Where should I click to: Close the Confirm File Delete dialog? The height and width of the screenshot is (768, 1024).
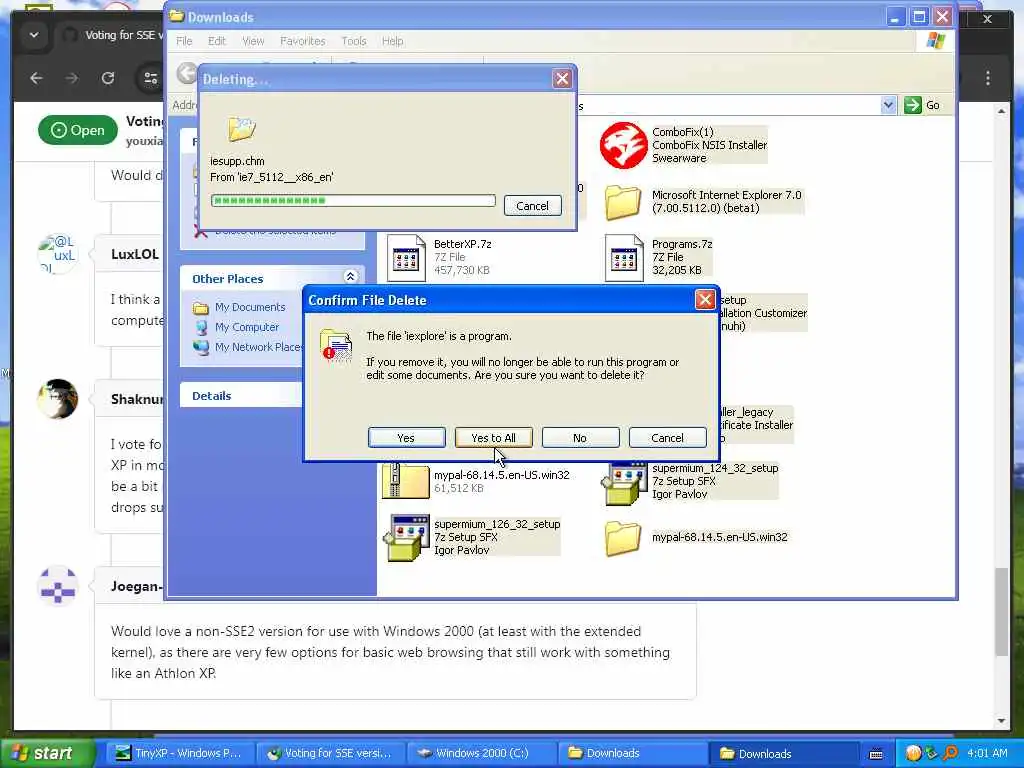pos(705,300)
